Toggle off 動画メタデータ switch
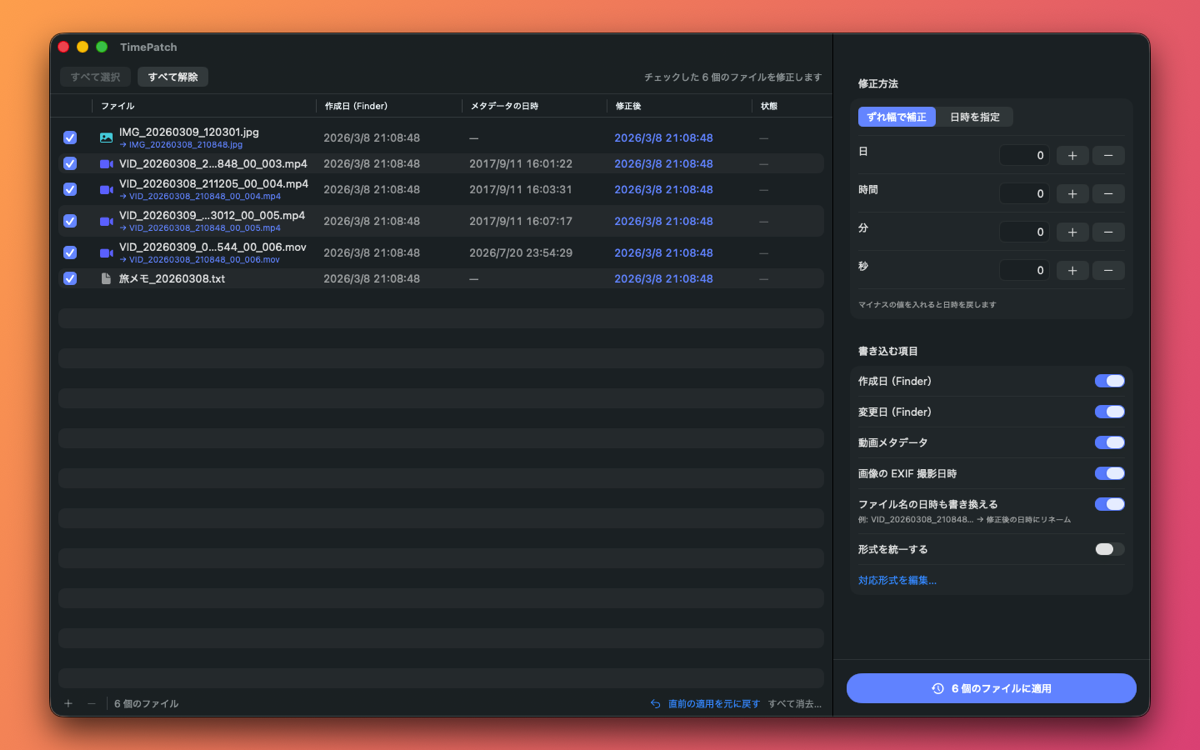The height and width of the screenshot is (750, 1200). [x=1109, y=443]
